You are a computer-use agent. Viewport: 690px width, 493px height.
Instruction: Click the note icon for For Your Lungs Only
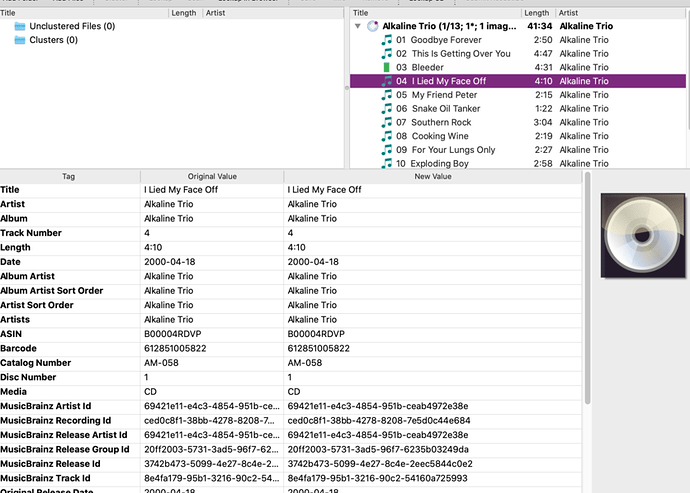[386, 150]
